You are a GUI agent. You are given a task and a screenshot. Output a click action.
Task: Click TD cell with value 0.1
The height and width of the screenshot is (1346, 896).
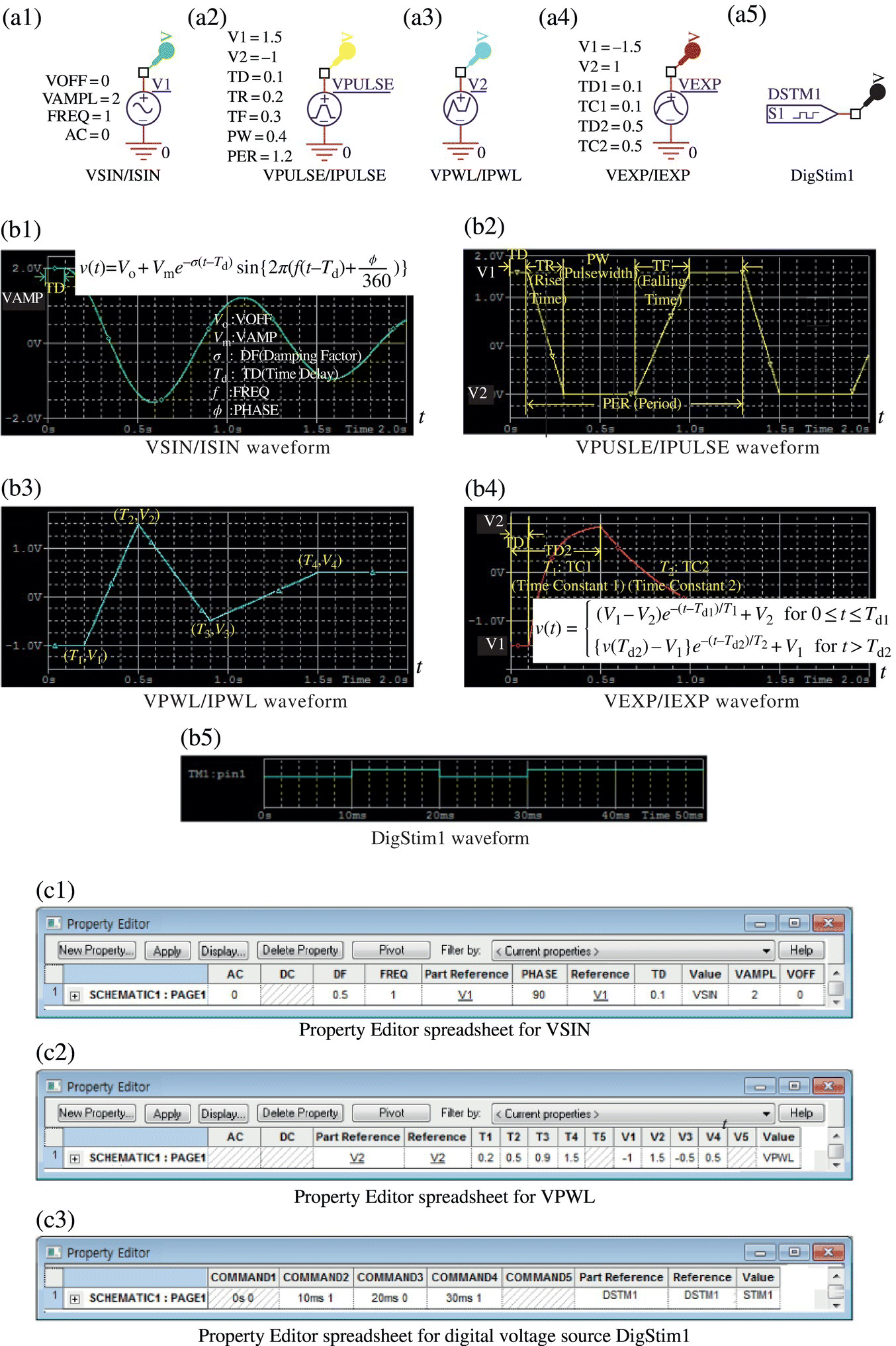[x=658, y=994]
